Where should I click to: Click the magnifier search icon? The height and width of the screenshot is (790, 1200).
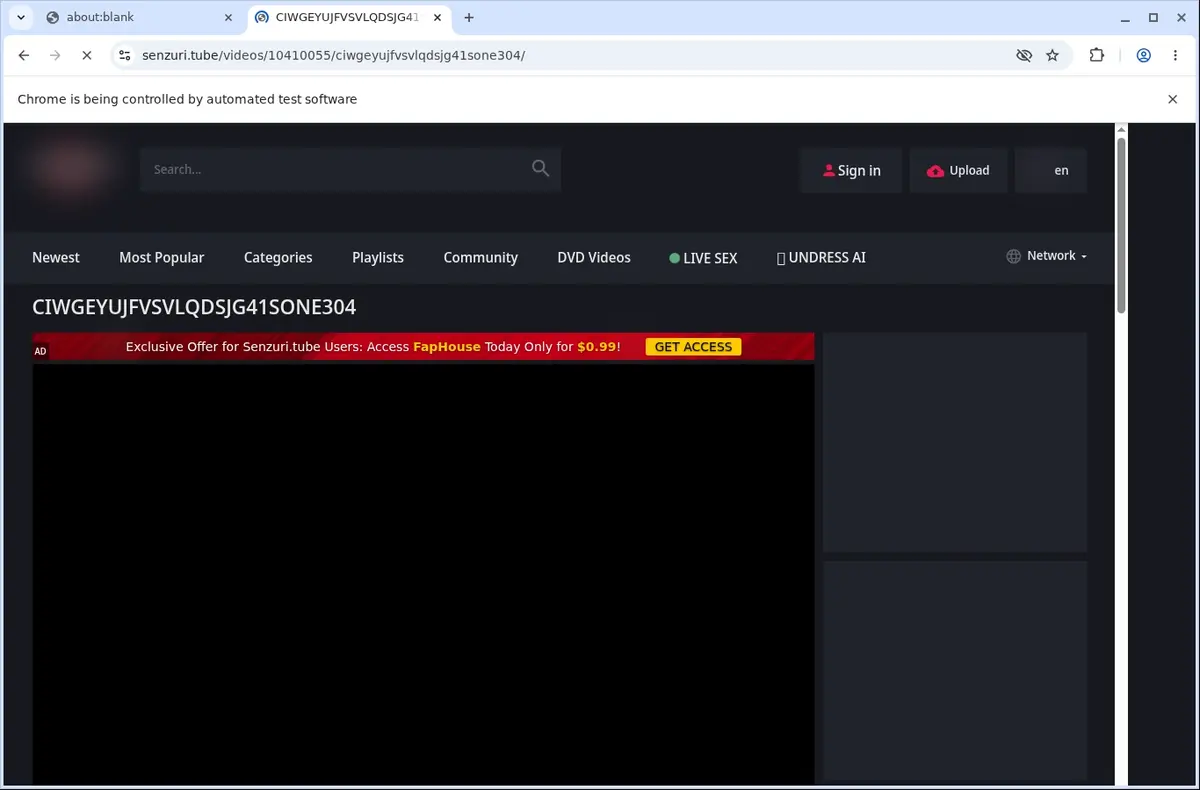click(540, 168)
